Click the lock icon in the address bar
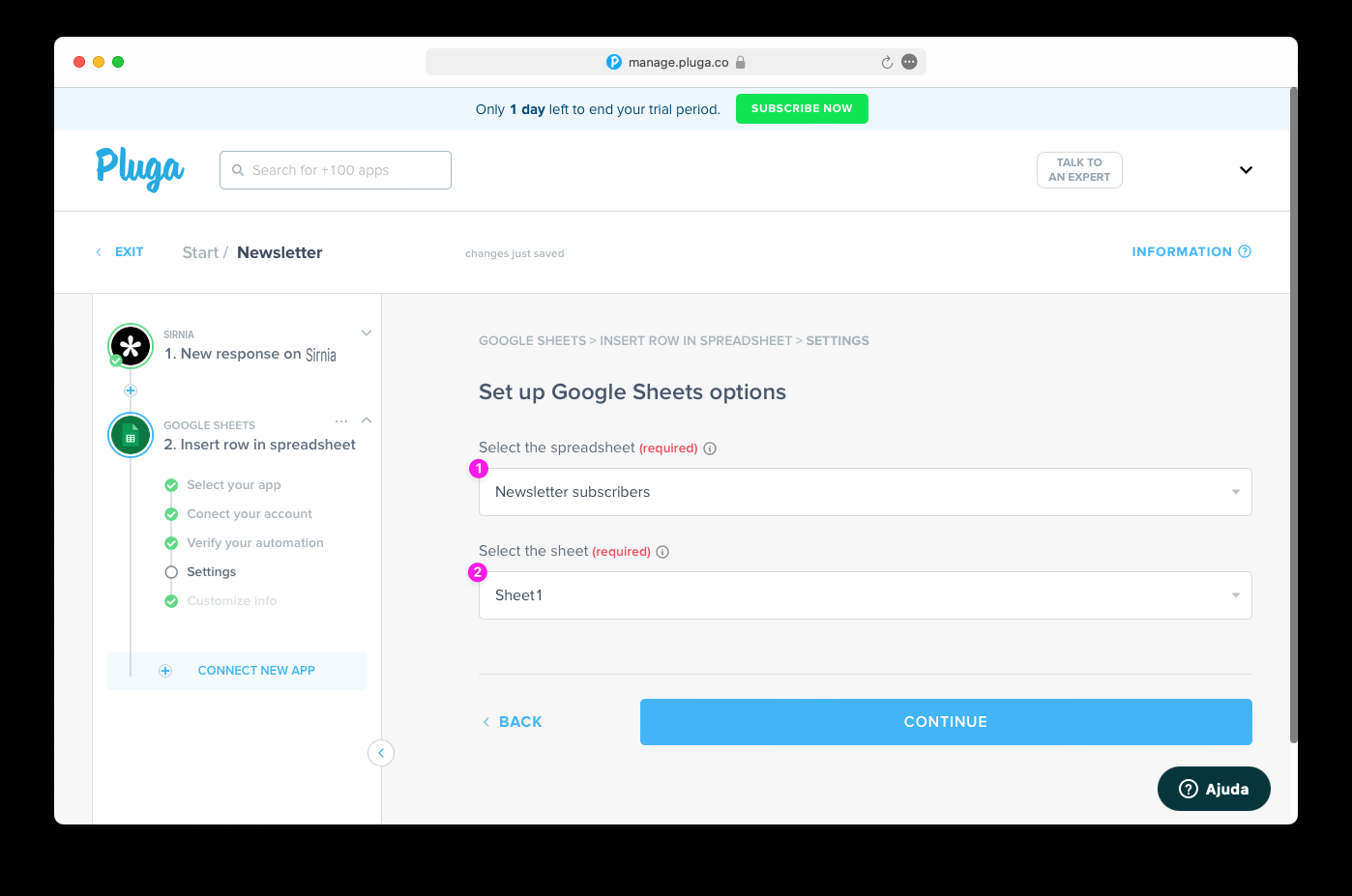This screenshot has height=896, width=1352. click(x=741, y=62)
